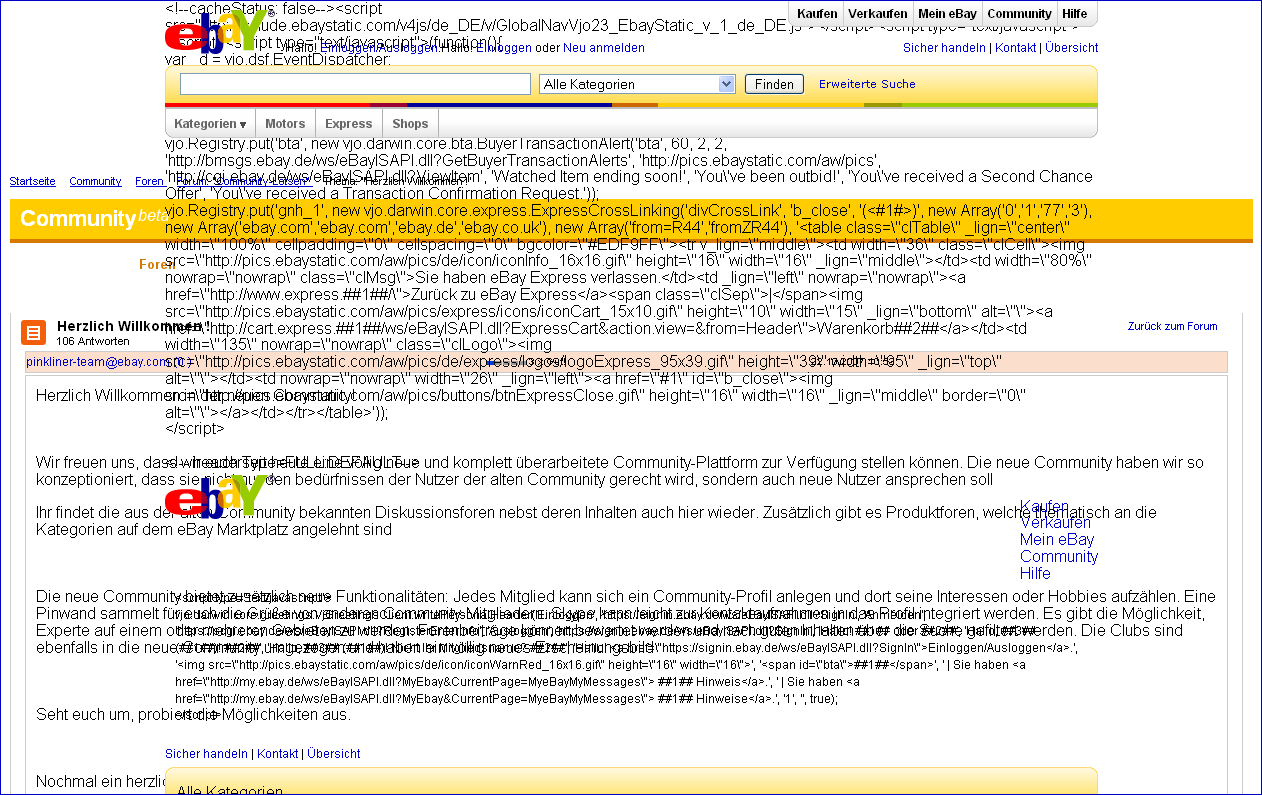Click the orange Foren heading
This screenshot has height=795, width=1262.
pos(155,265)
